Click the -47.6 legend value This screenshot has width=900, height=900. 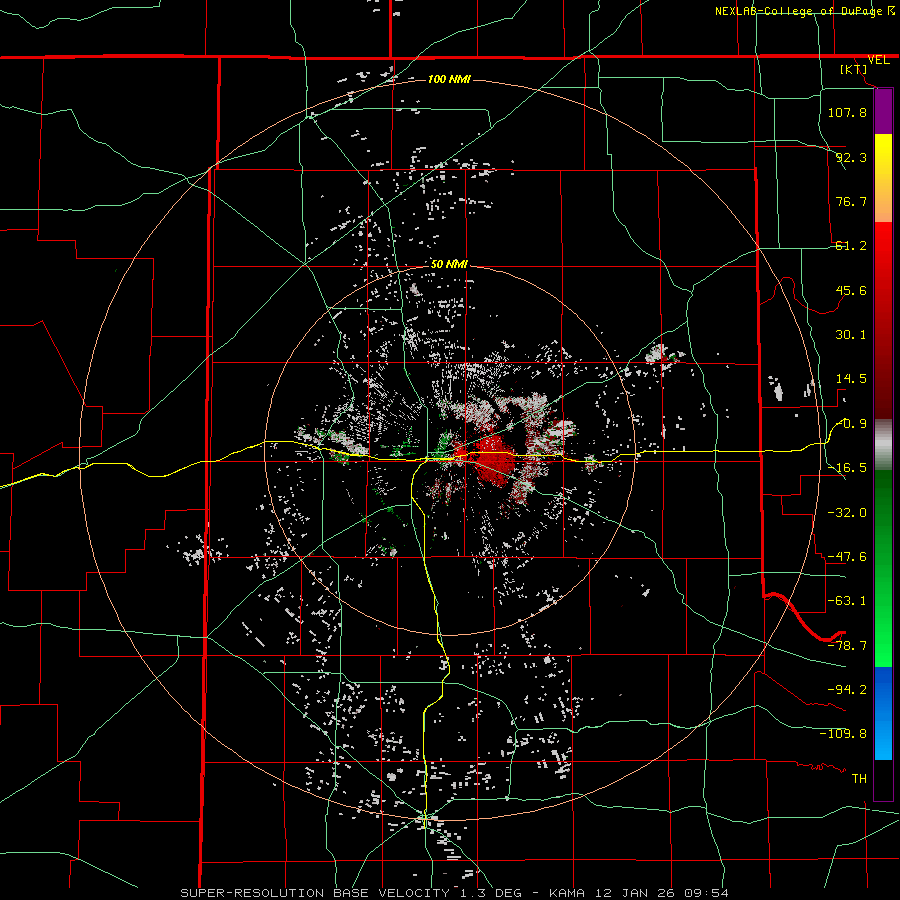coord(847,557)
